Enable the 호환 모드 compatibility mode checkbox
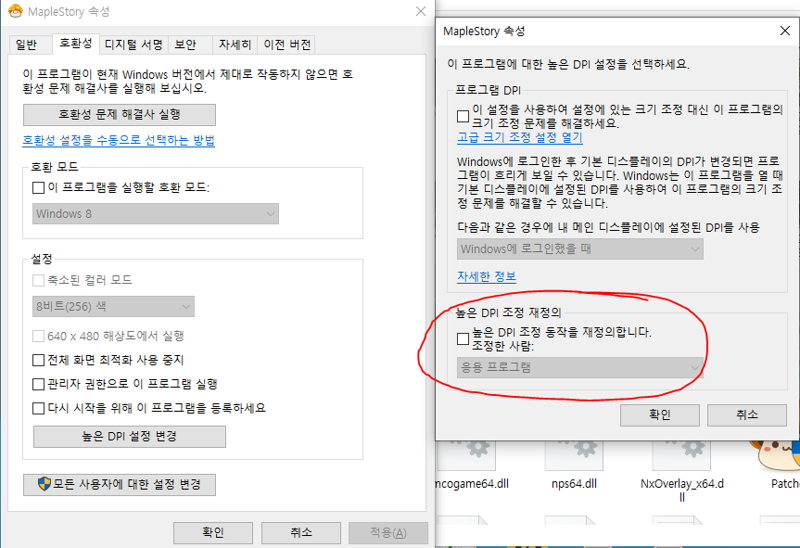The image size is (800, 548). pos(38,188)
